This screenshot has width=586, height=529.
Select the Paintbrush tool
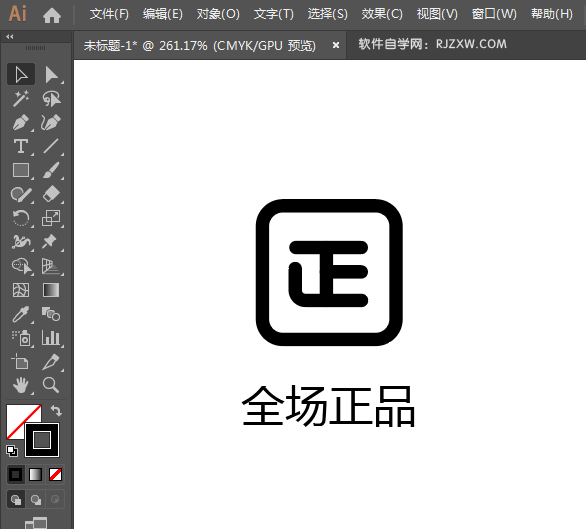tap(51, 170)
